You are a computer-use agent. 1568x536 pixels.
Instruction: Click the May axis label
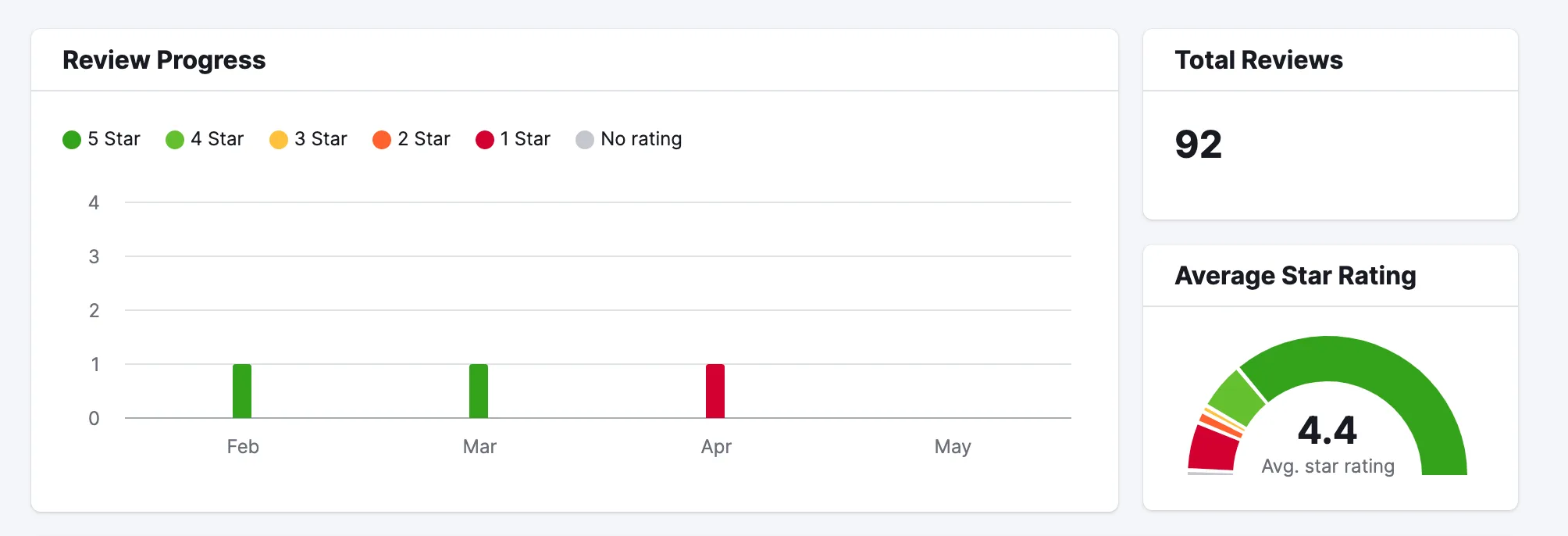point(953,447)
